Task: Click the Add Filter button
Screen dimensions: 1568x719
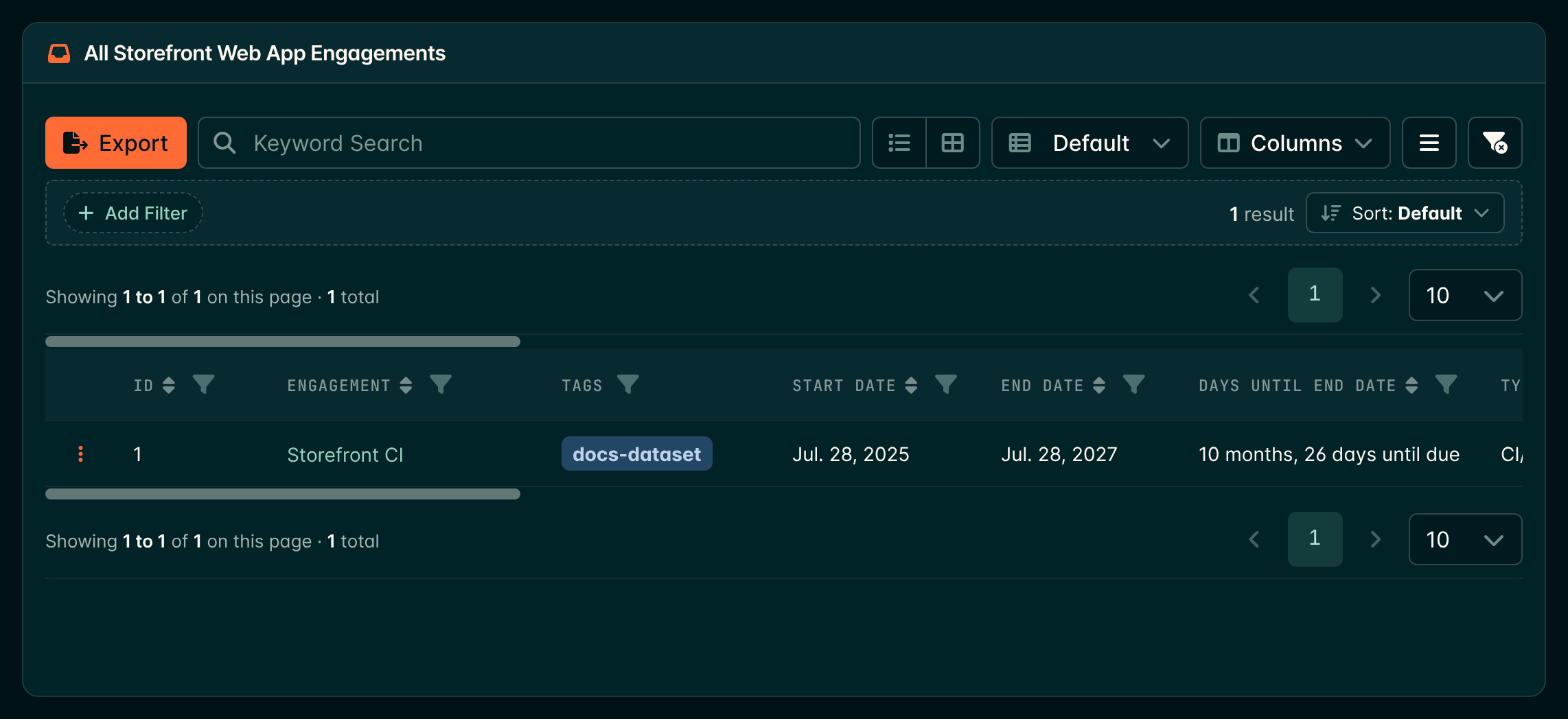Action: click(x=133, y=213)
